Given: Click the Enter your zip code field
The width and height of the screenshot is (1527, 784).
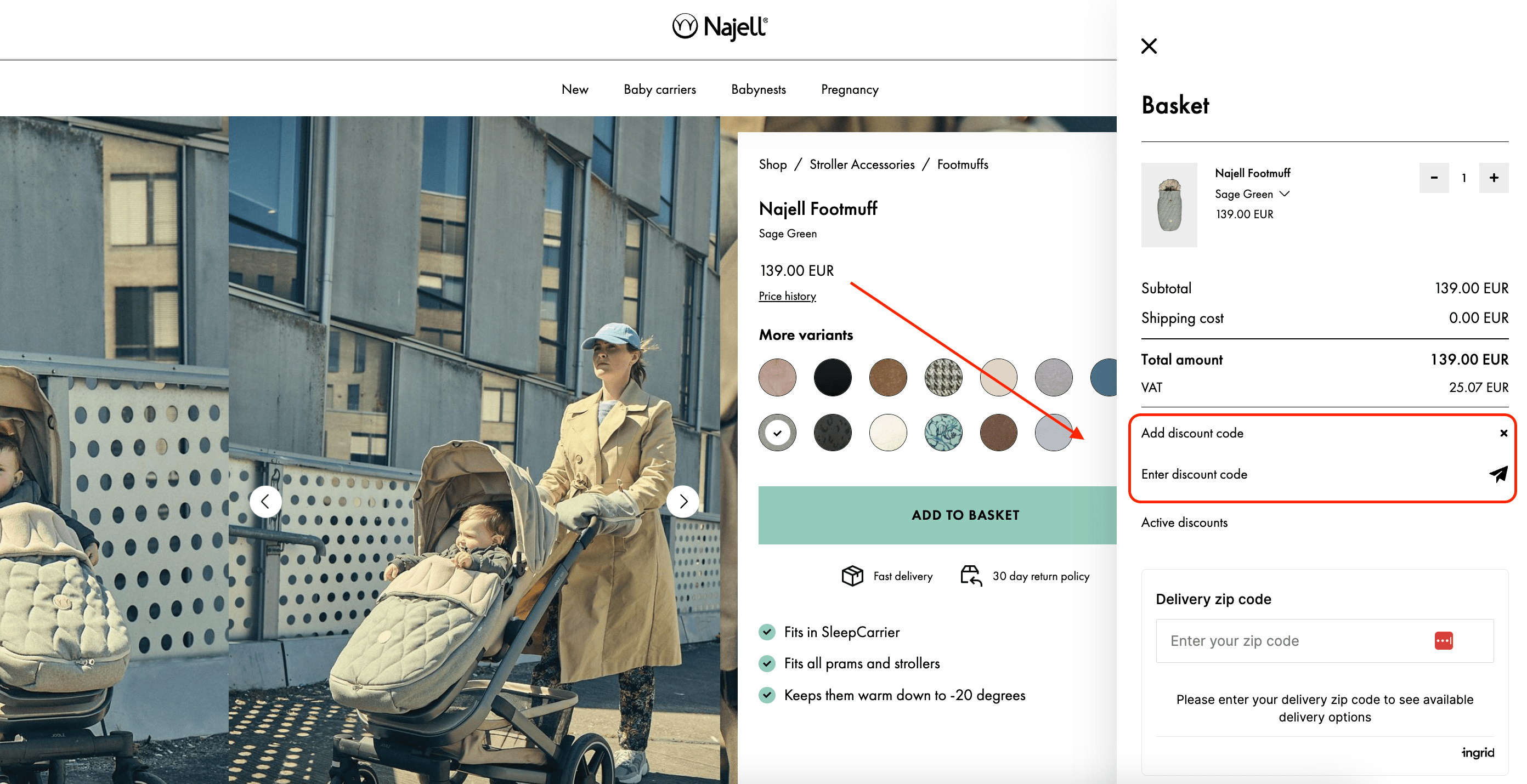Looking at the screenshot, I should (x=1324, y=640).
